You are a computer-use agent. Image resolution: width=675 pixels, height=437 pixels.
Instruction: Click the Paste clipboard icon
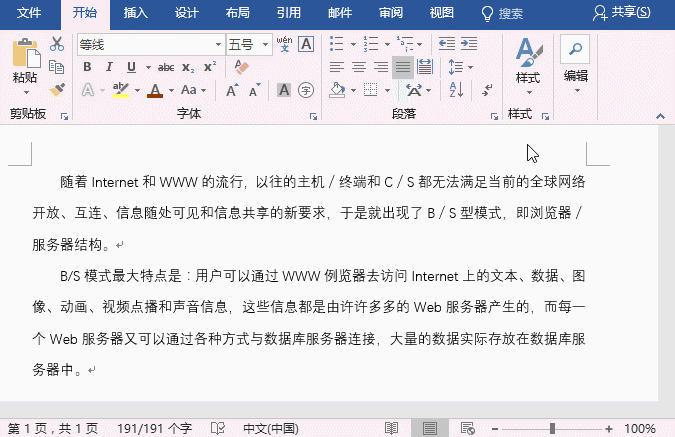pyautogui.click(x=26, y=53)
